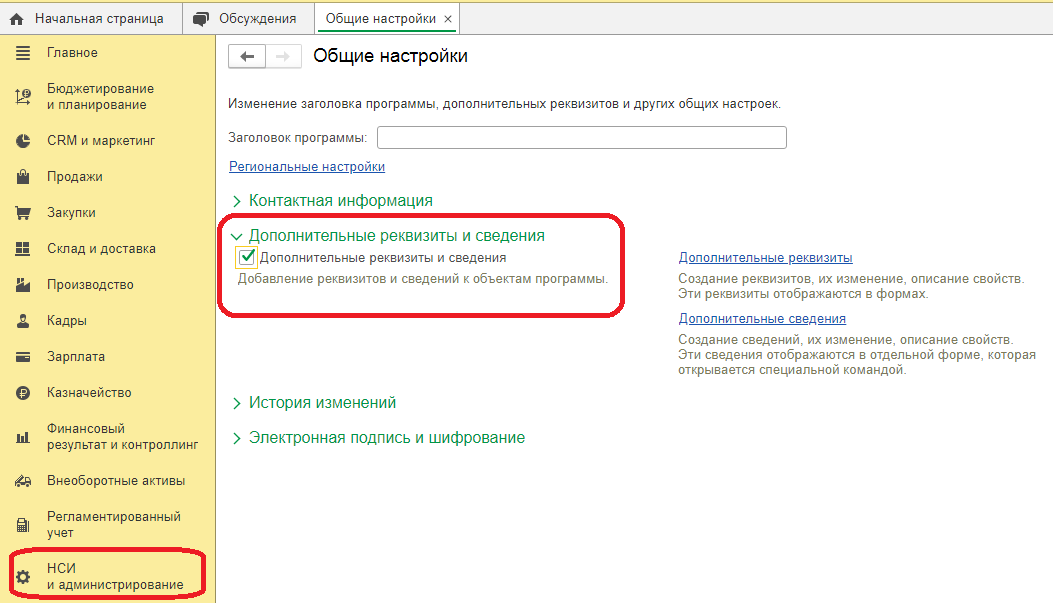Click the Общие настройки page heading
The width and height of the screenshot is (1053, 603).
click(390, 56)
